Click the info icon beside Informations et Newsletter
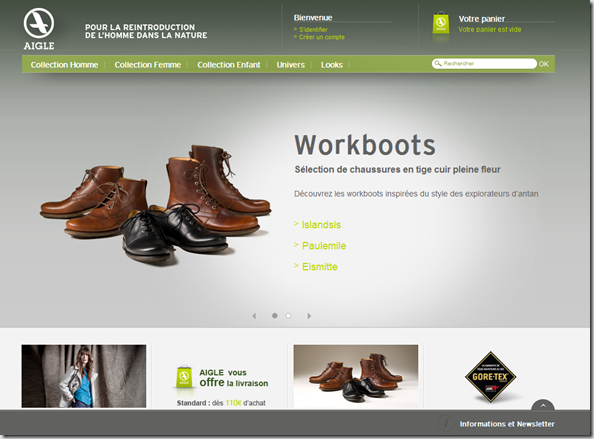Viewport: 594px width, 439px height. coord(446,423)
